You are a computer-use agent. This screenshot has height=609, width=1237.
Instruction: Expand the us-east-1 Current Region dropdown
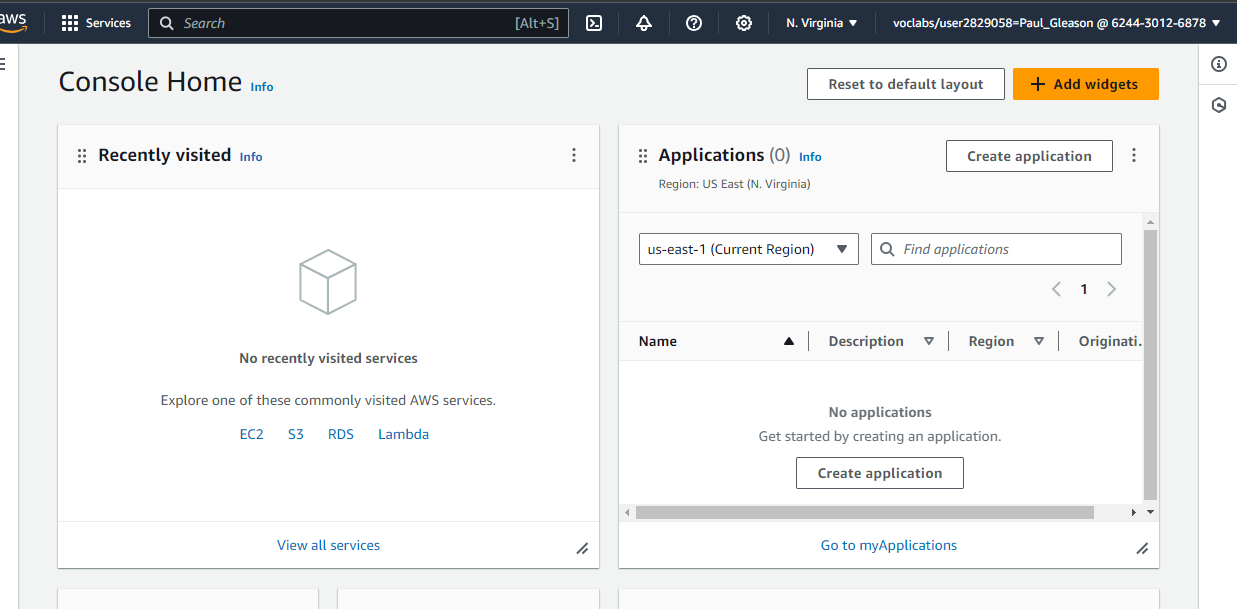point(748,249)
